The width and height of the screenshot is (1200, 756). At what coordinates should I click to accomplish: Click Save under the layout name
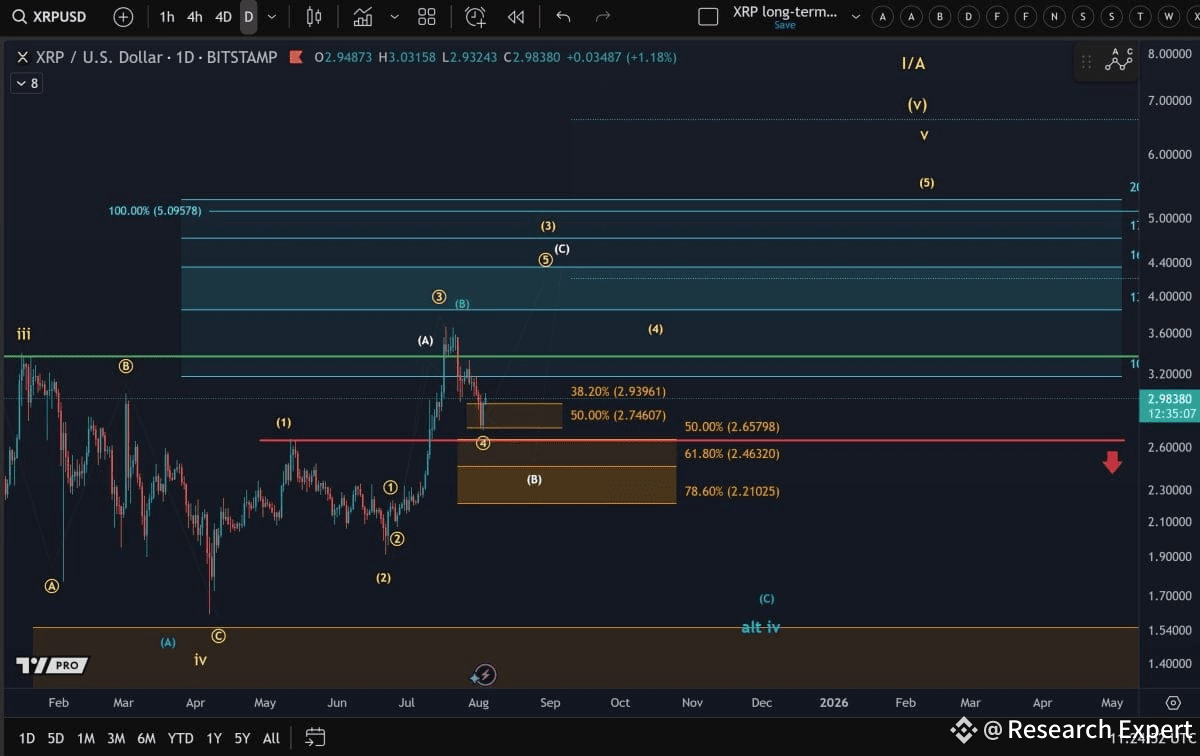point(785,25)
